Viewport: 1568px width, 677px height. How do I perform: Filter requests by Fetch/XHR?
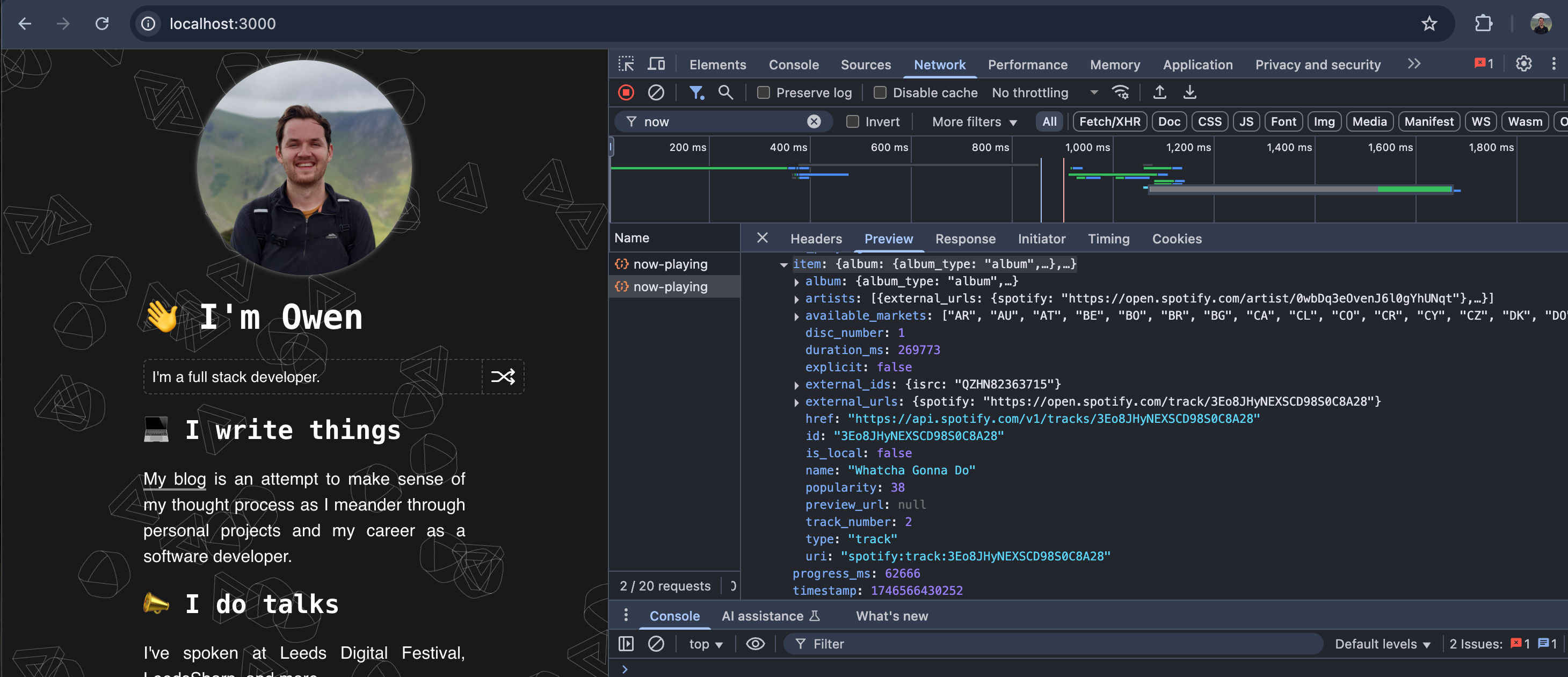pos(1109,122)
